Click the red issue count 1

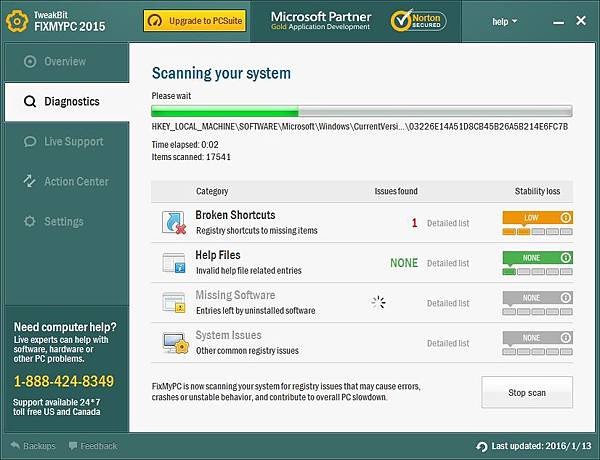(x=414, y=223)
